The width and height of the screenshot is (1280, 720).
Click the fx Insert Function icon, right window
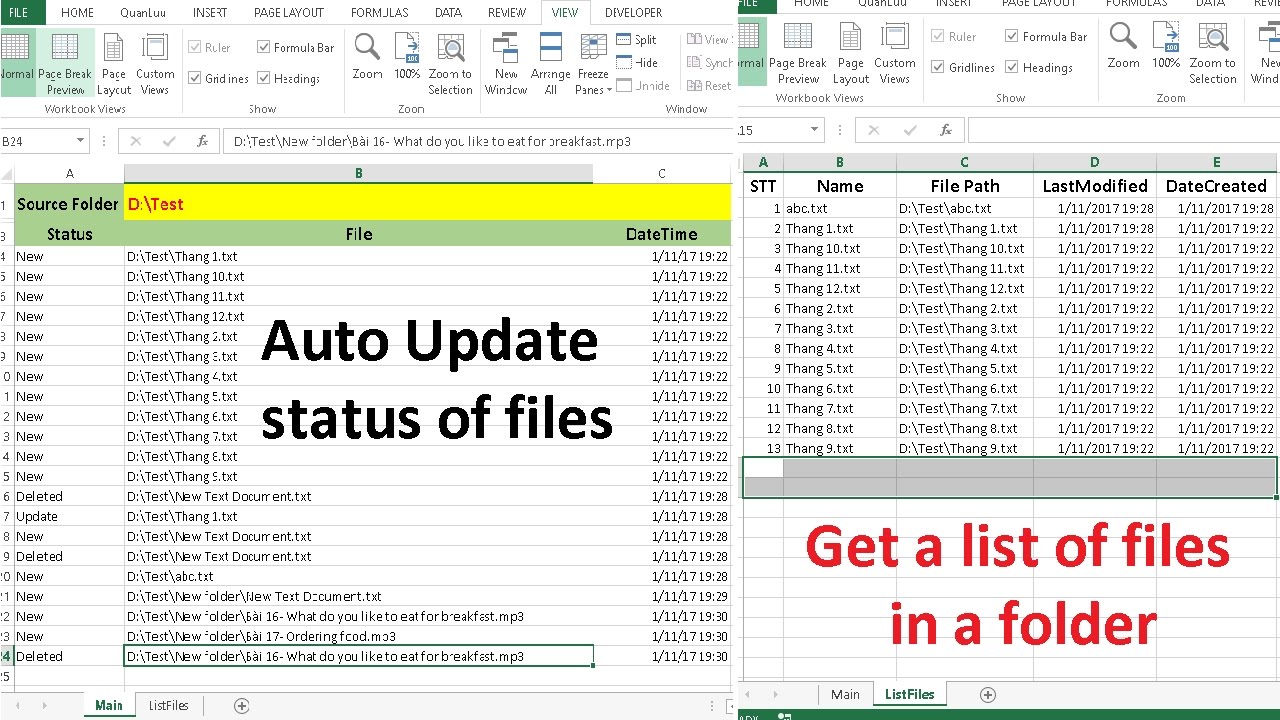(x=946, y=130)
